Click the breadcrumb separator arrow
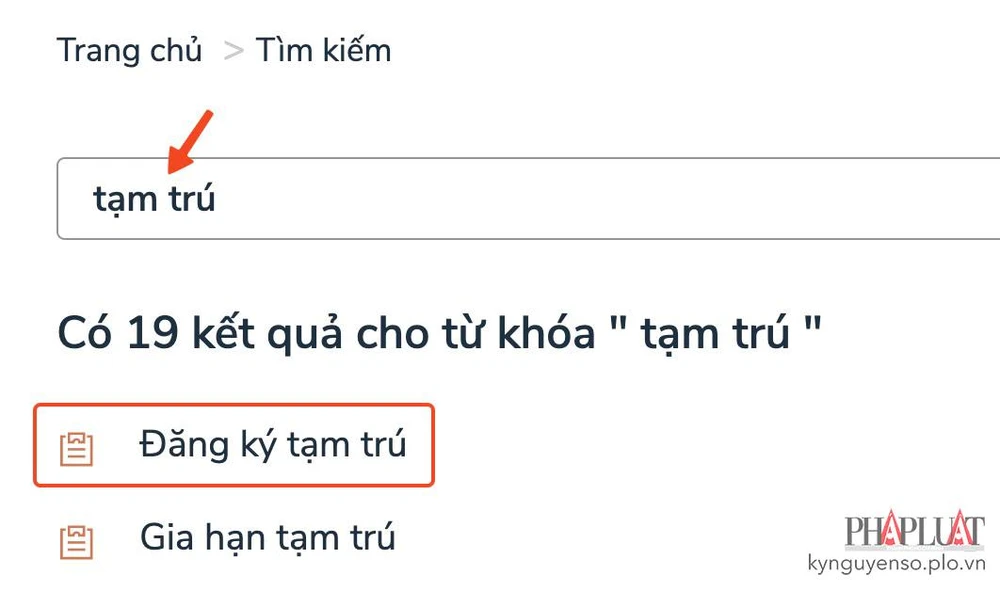This screenshot has height=591, width=1000. click(x=233, y=50)
